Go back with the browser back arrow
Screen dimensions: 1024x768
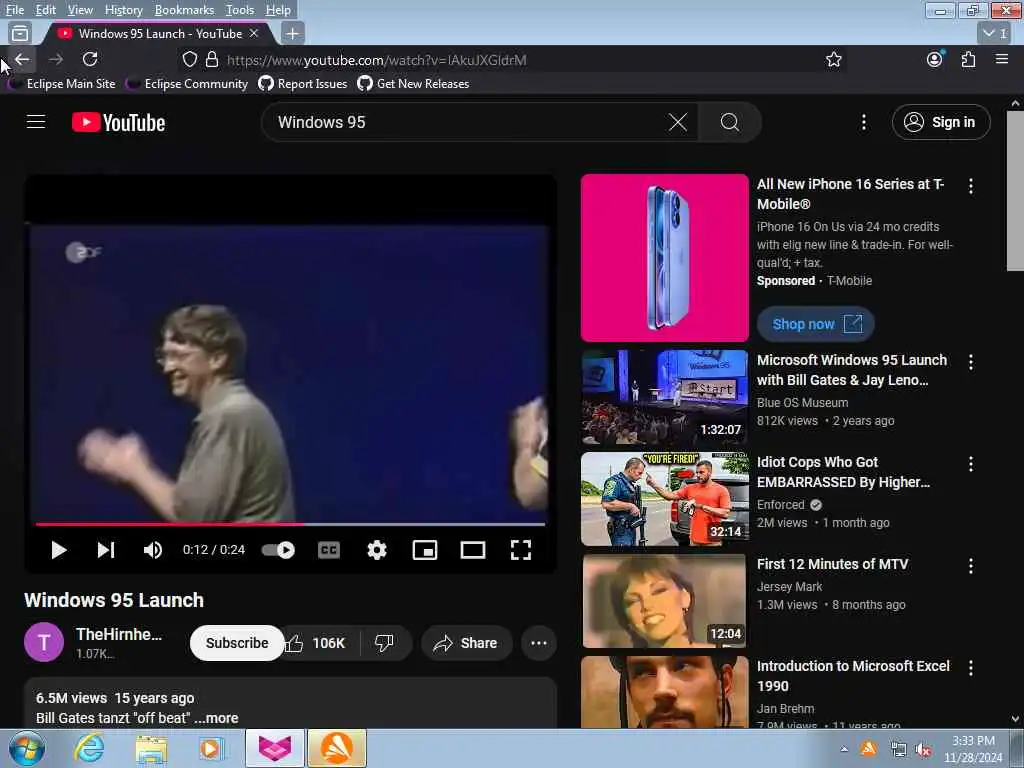pyautogui.click(x=22, y=59)
